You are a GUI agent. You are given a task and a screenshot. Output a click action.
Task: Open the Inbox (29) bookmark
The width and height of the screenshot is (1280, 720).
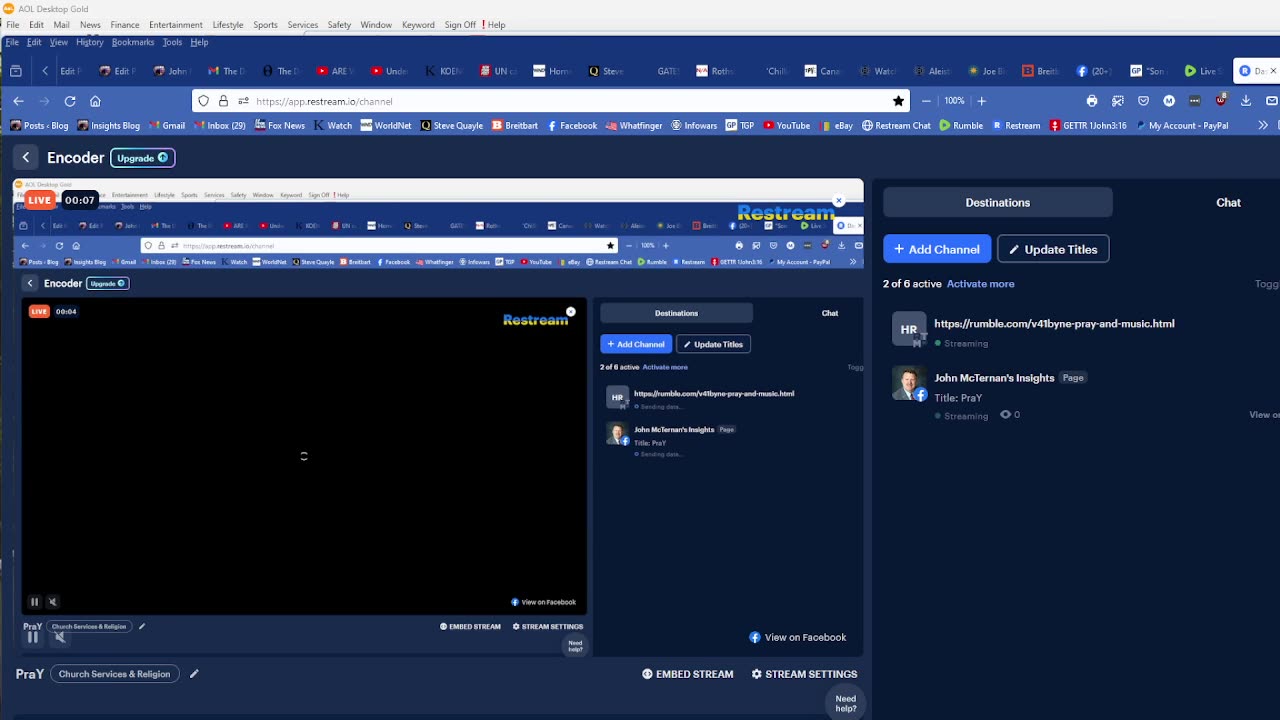pyautogui.click(x=220, y=125)
